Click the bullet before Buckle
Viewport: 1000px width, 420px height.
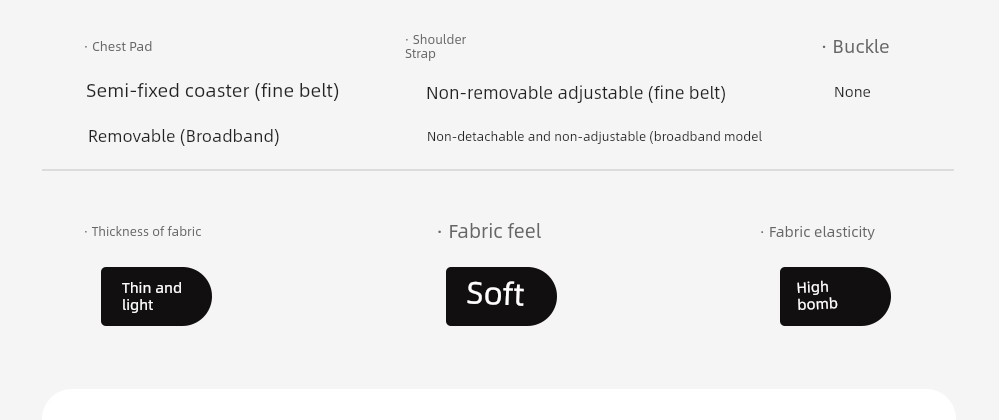click(x=824, y=47)
